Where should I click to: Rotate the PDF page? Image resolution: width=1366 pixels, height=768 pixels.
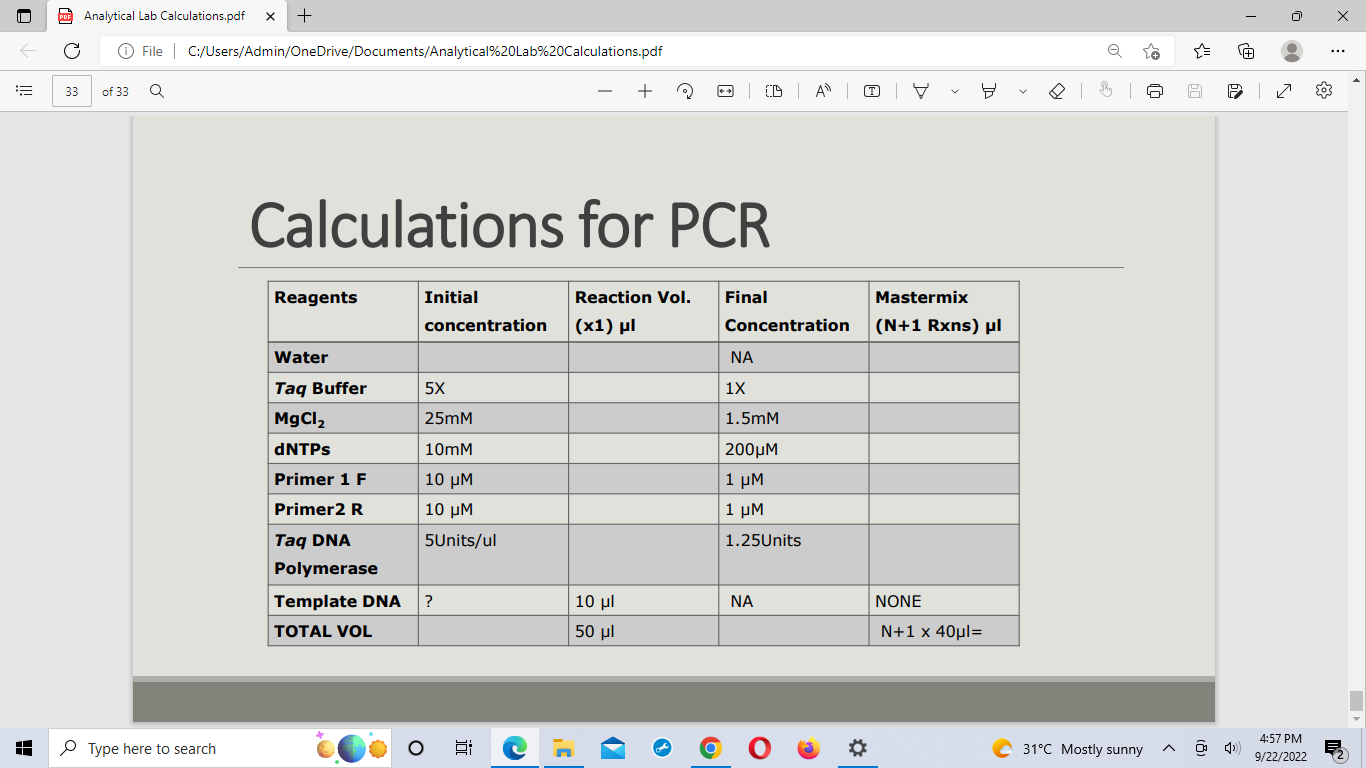[686, 91]
